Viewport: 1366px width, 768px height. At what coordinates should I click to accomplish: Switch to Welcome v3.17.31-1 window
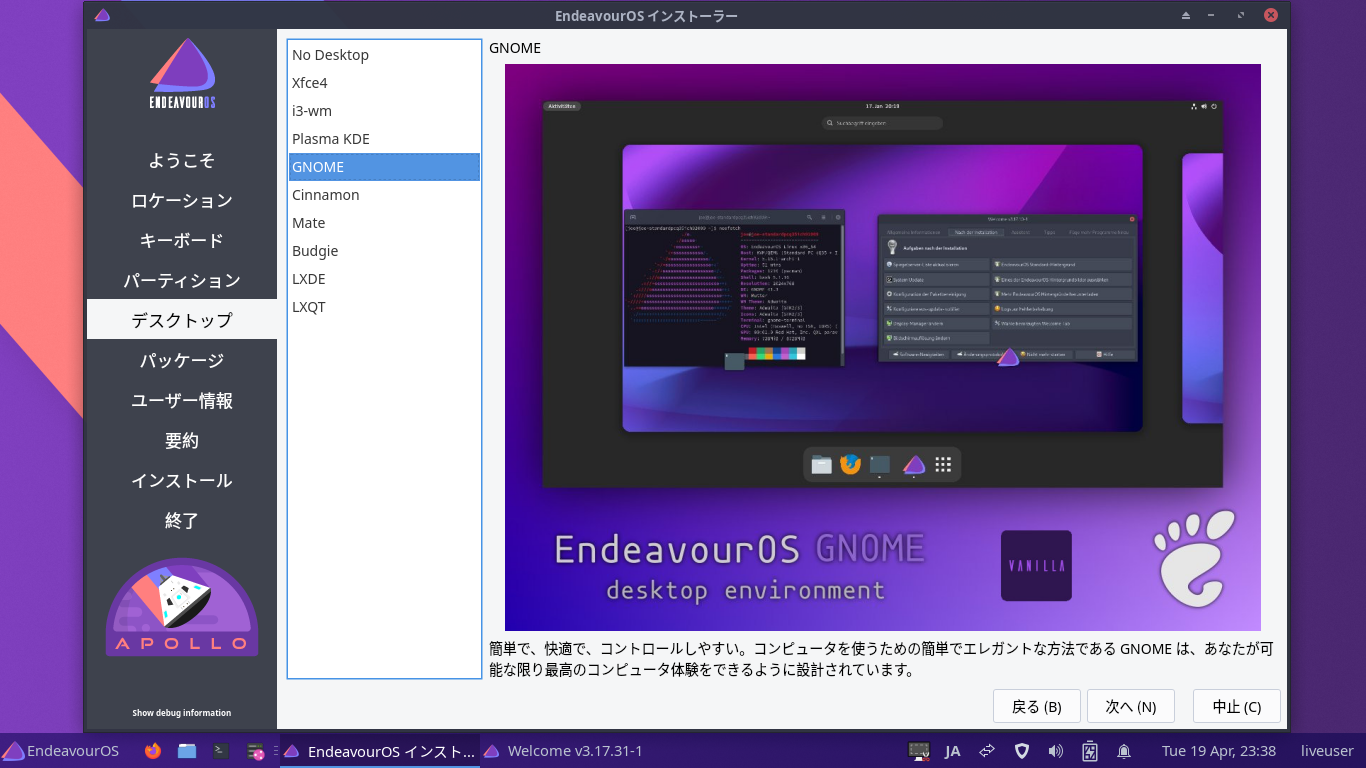pos(563,751)
